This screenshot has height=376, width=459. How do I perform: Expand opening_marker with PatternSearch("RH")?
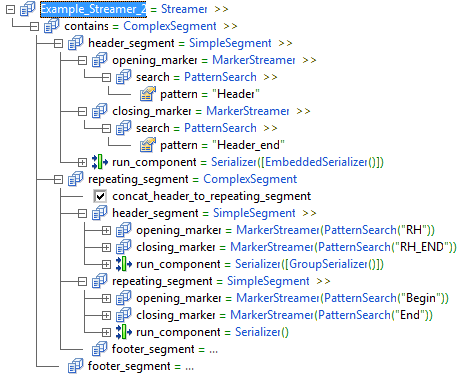(x=106, y=230)
